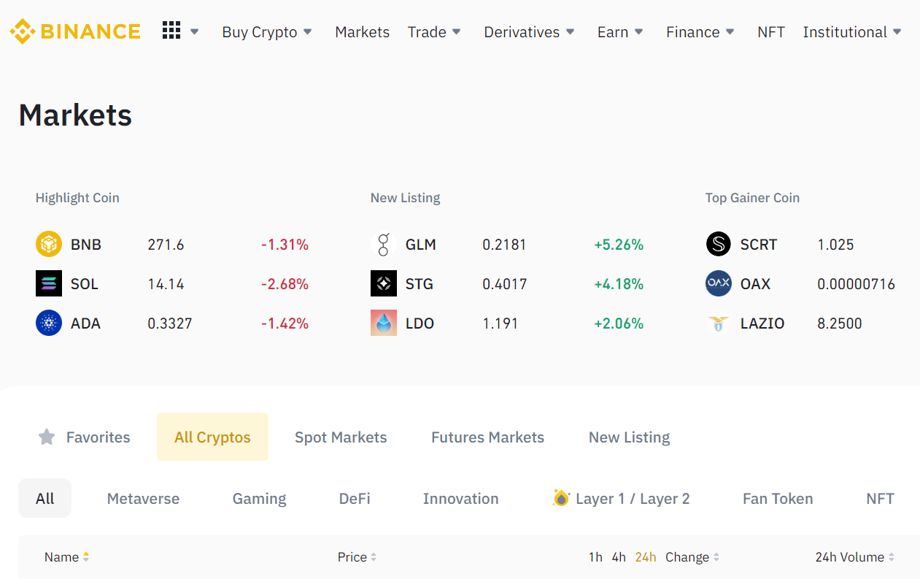Image resolution: width=920 pixels, height=581 pixels.
Task: Switch to the Spot Markets tab
Action: coord(341,437)
